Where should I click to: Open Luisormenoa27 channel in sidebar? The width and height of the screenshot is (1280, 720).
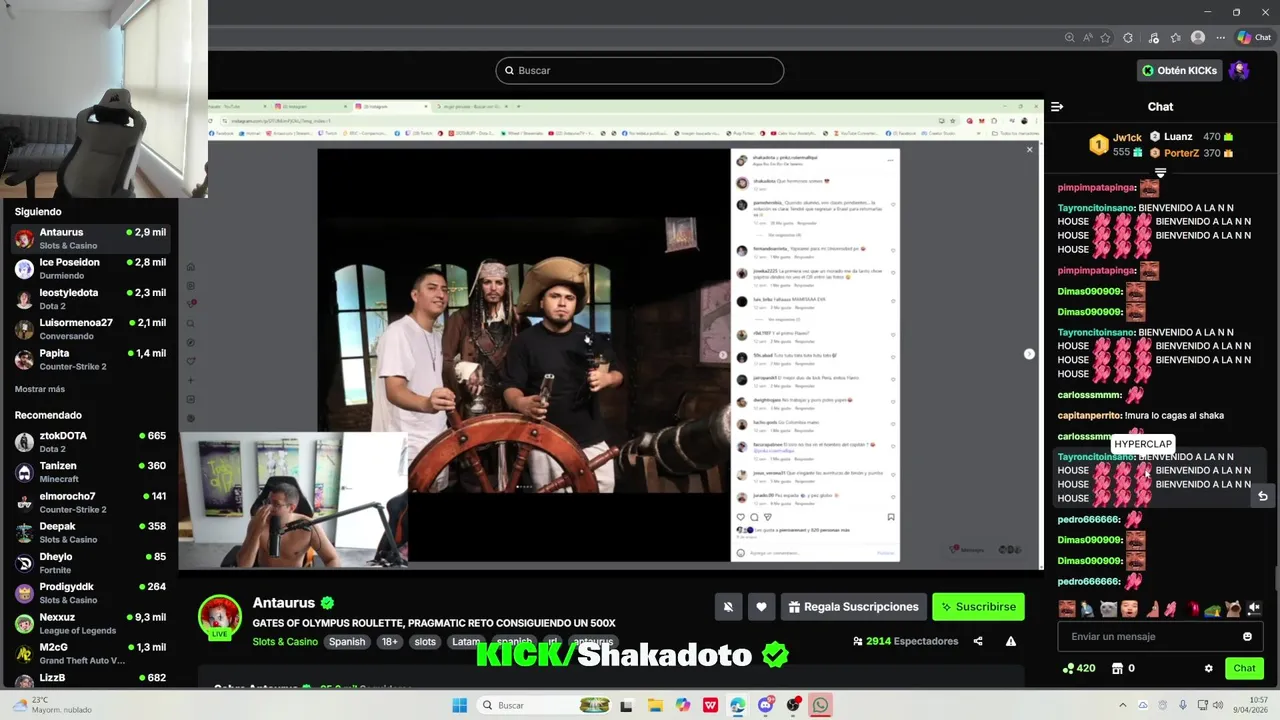point(90,329)
